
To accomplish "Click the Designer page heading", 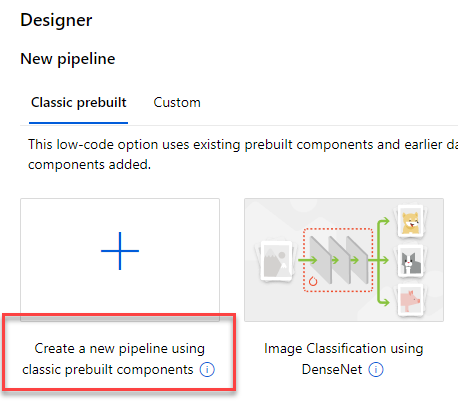I will pos(56,20).
